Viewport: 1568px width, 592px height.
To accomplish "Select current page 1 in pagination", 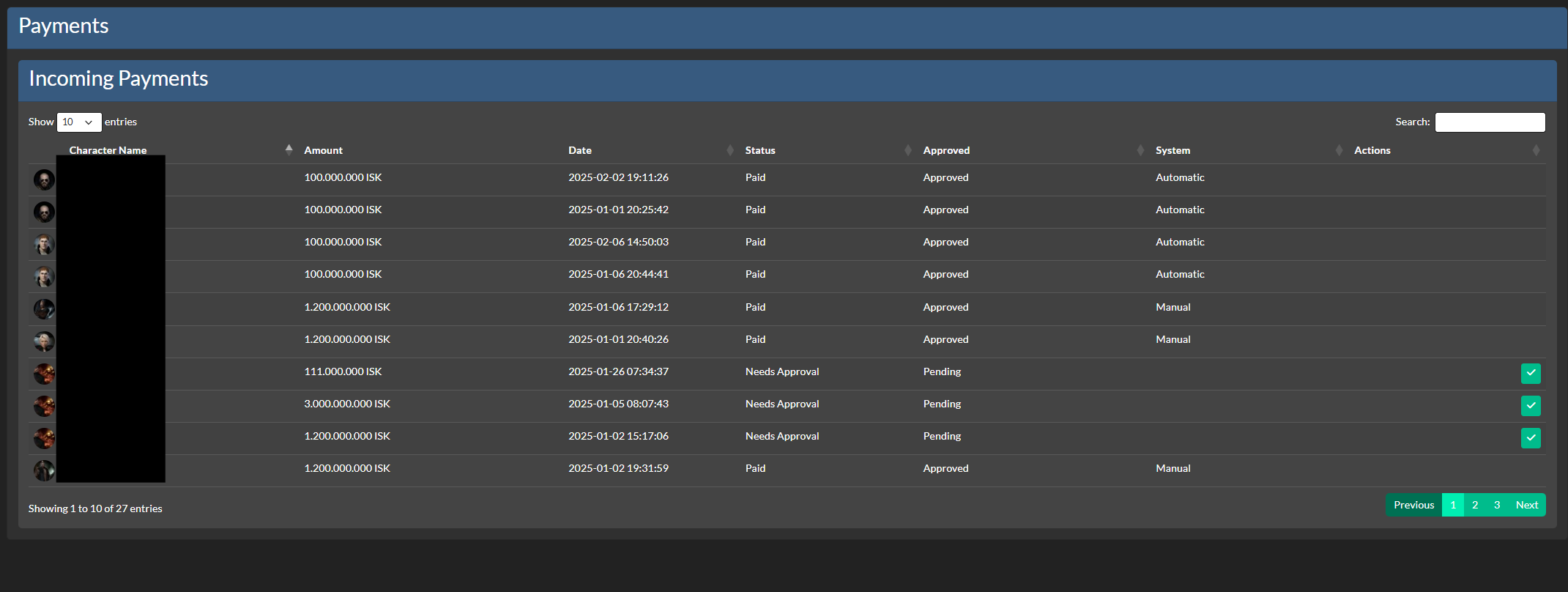I will [1453, 505].
